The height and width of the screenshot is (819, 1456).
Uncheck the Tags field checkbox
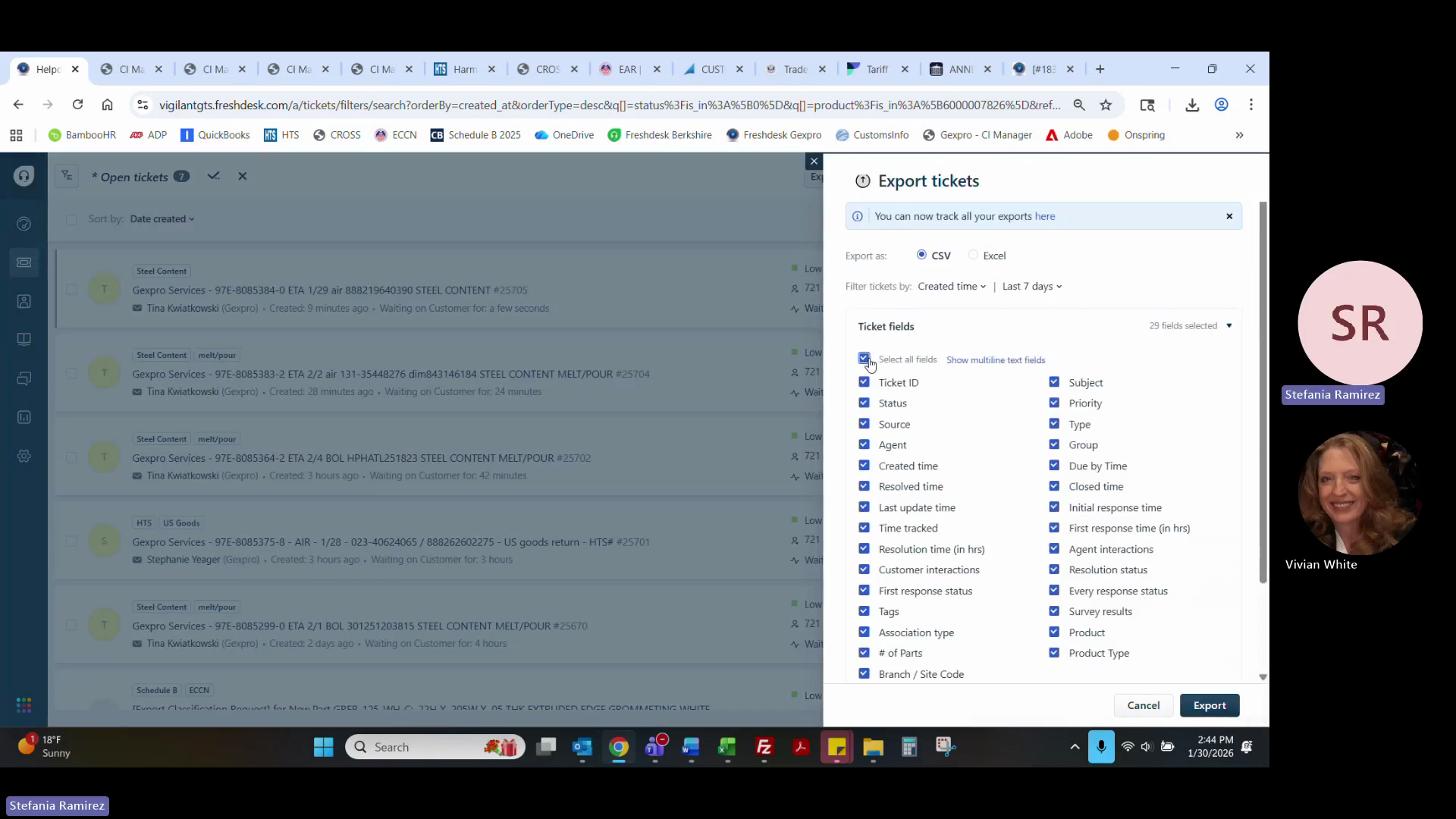864,611
